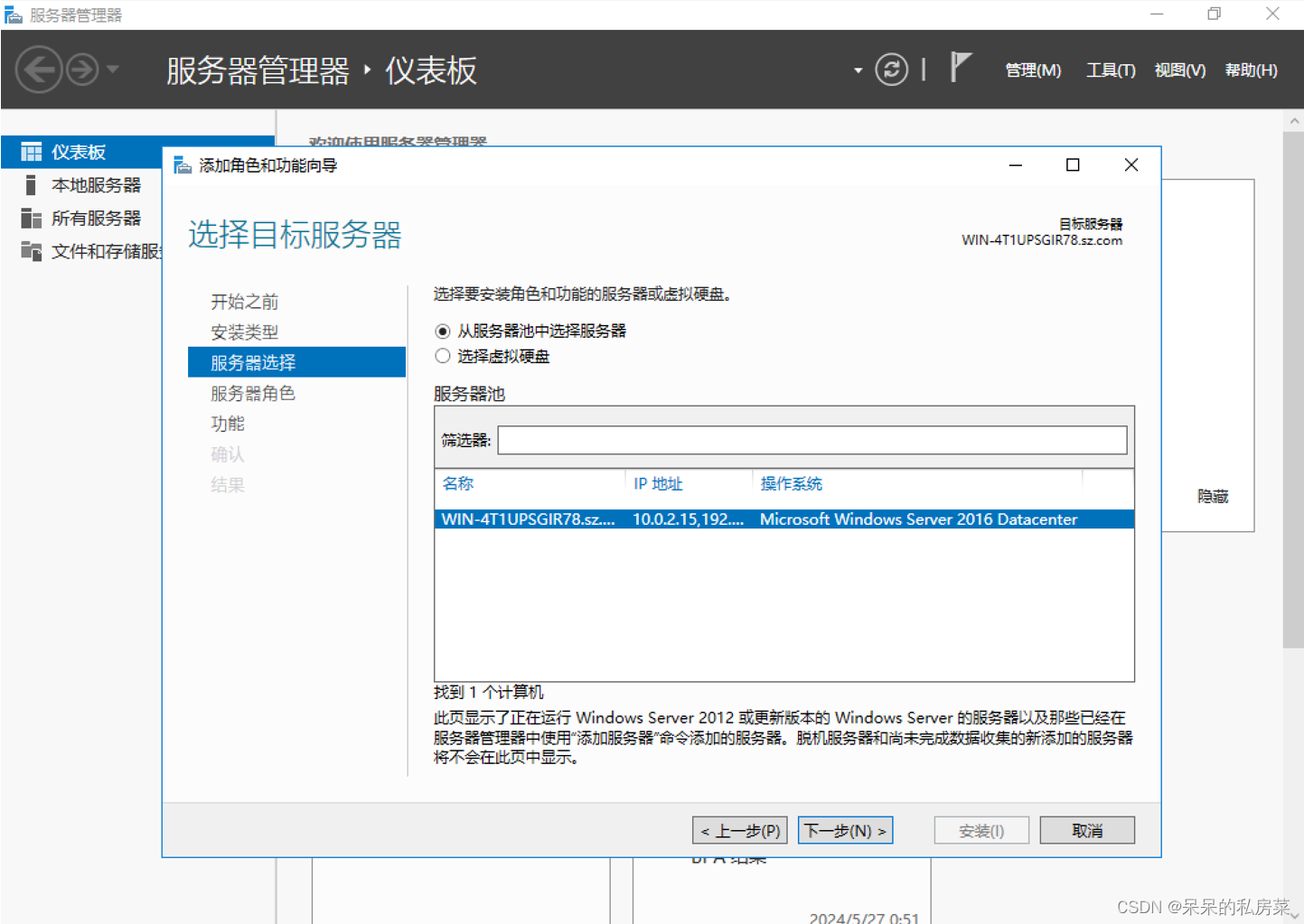Open the 帮助(H) menu

[1251, 70]
